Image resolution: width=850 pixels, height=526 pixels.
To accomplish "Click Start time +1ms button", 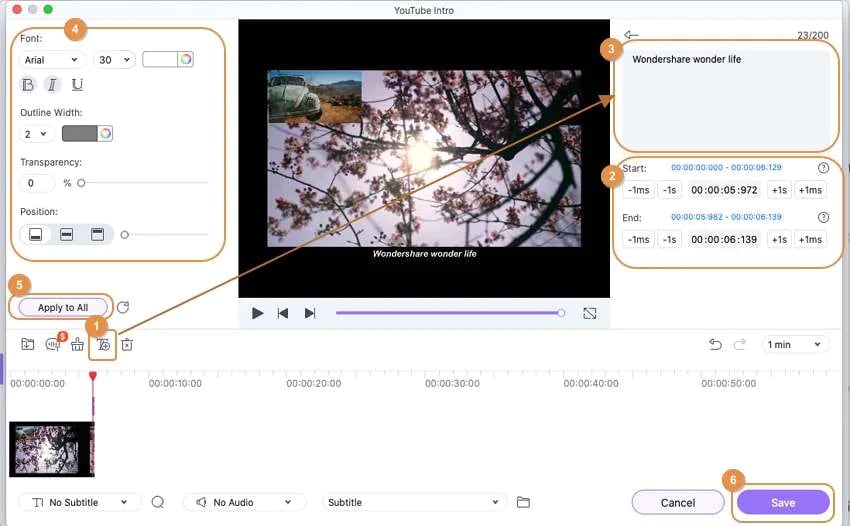I will [810, 190].
